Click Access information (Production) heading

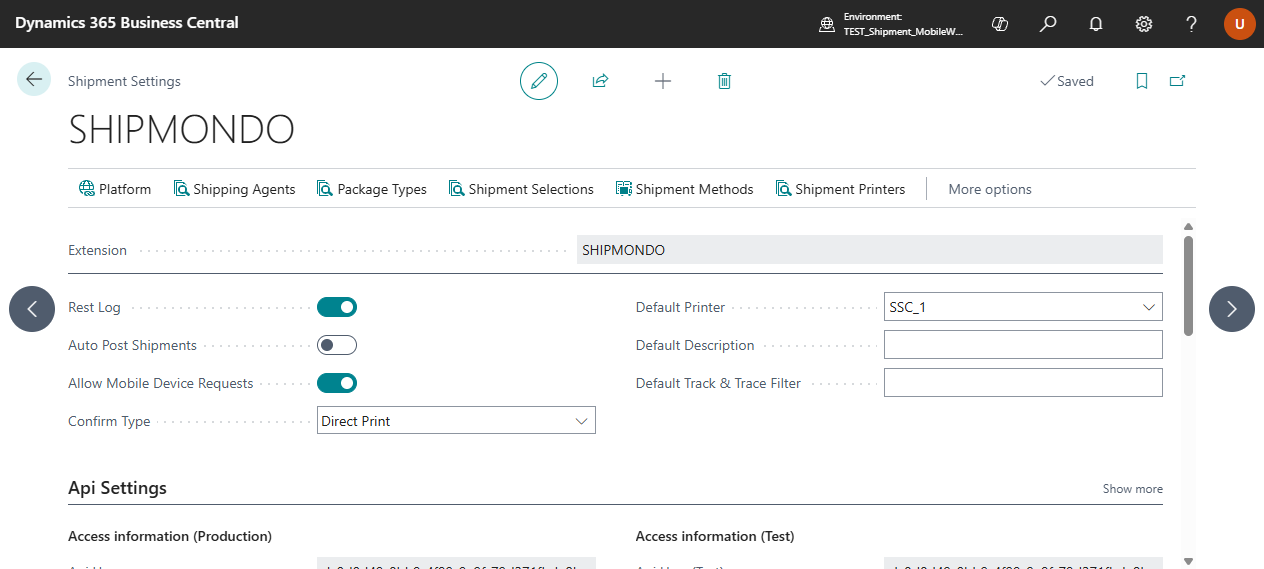point(170,536)
